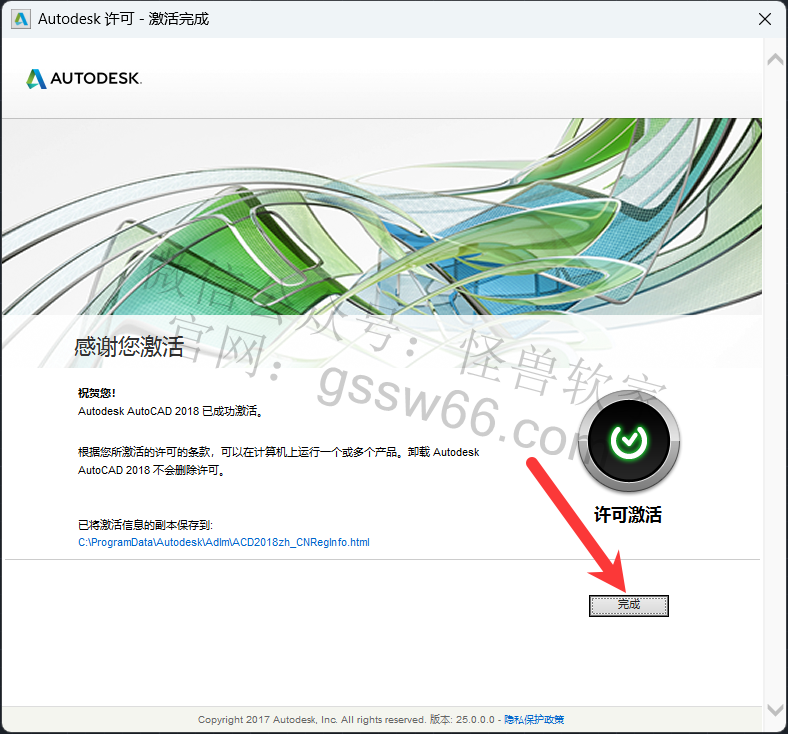The width and height of the screenshot is (788, 734).
Task: Click the green checkmark license activation icon
Action: pos(630,438)
